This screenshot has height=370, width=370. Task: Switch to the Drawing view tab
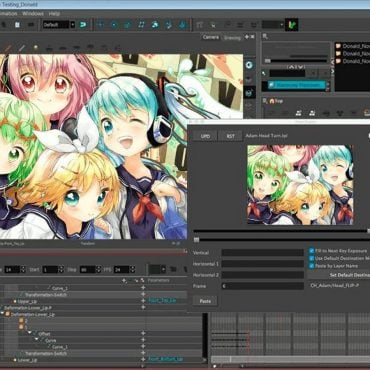click(x=232, y=38)
